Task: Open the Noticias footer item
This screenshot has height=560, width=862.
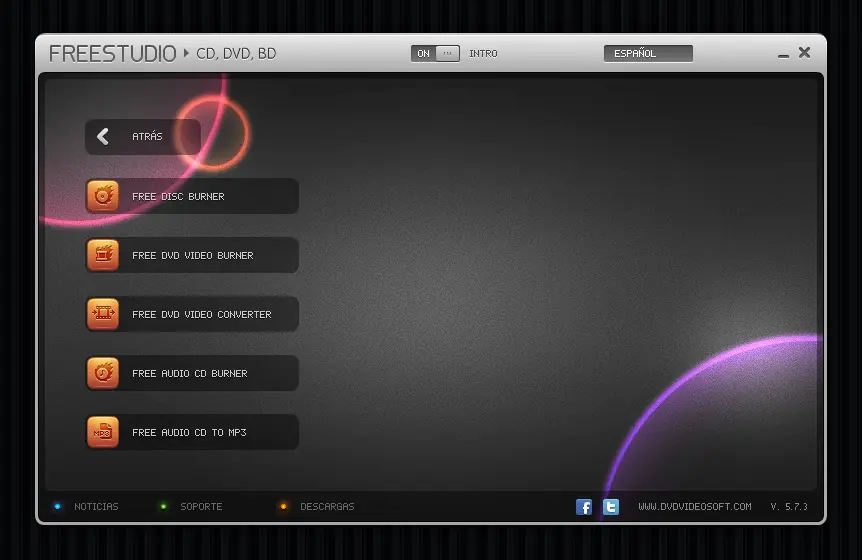Action: click(x=96, y=507)
